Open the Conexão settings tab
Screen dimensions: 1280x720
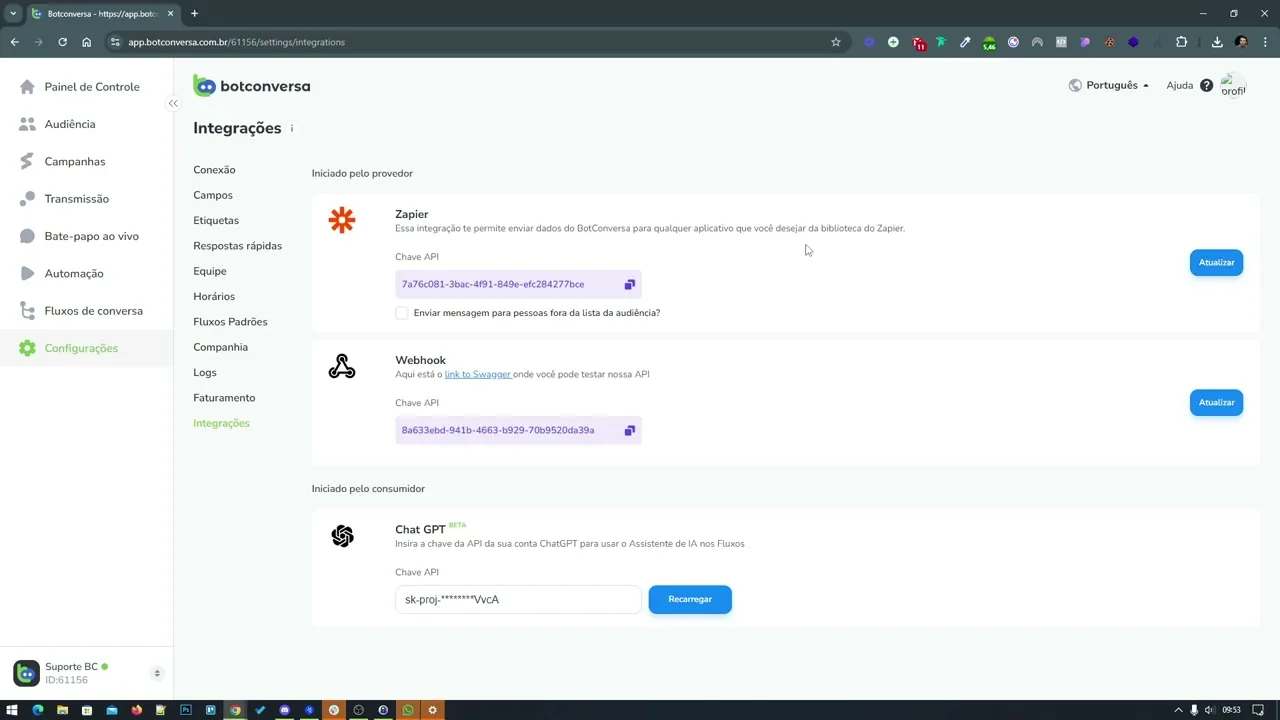click(x=214, y=170)
